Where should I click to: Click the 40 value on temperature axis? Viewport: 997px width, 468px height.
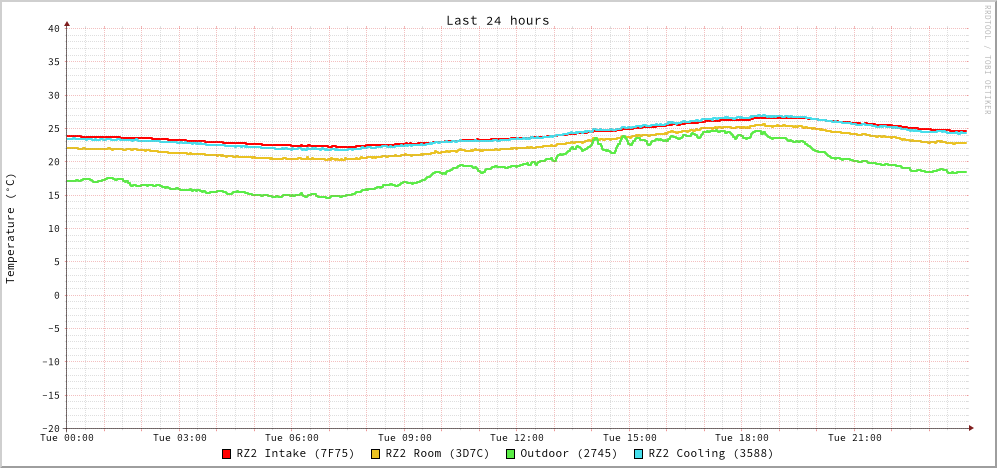53,29
